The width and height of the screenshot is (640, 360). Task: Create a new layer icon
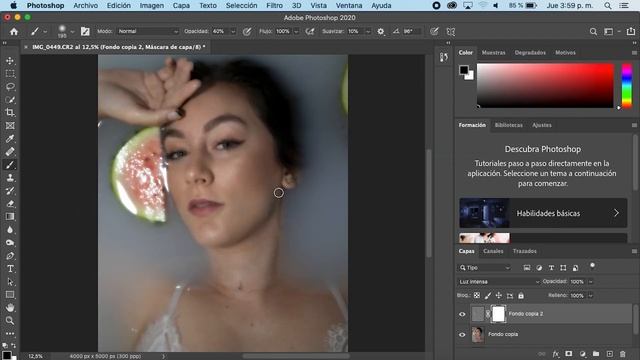click(609, 354)
